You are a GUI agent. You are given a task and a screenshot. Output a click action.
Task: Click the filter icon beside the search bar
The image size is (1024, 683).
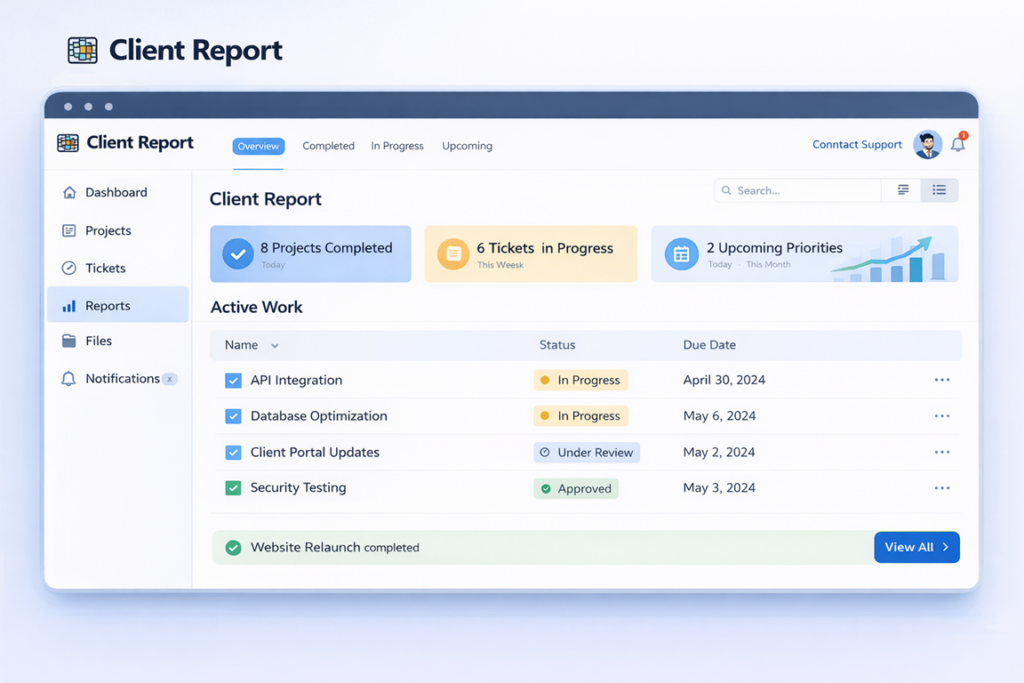(x=901, y=189)
